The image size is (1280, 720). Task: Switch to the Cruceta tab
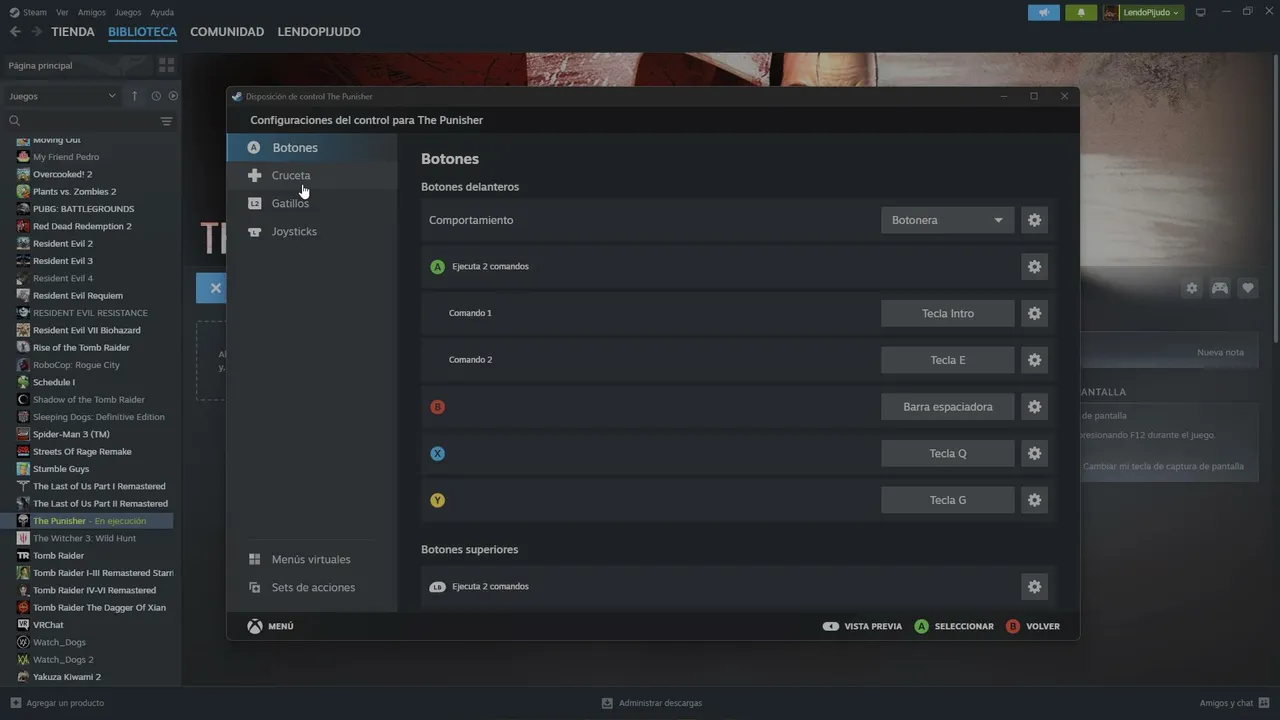coord(312,175)
